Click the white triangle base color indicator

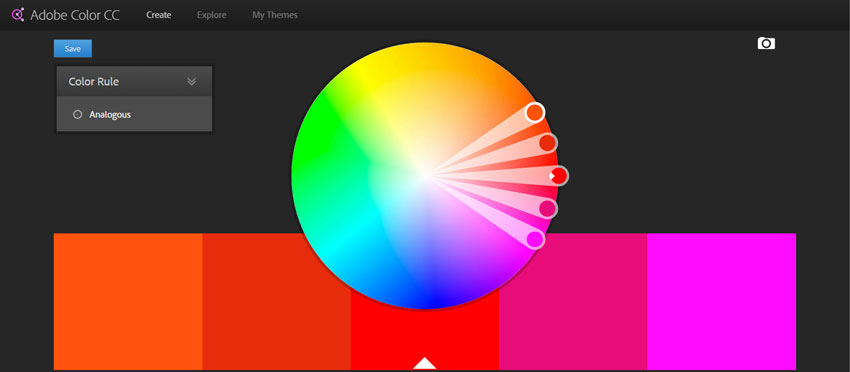(x=424, y=363)
